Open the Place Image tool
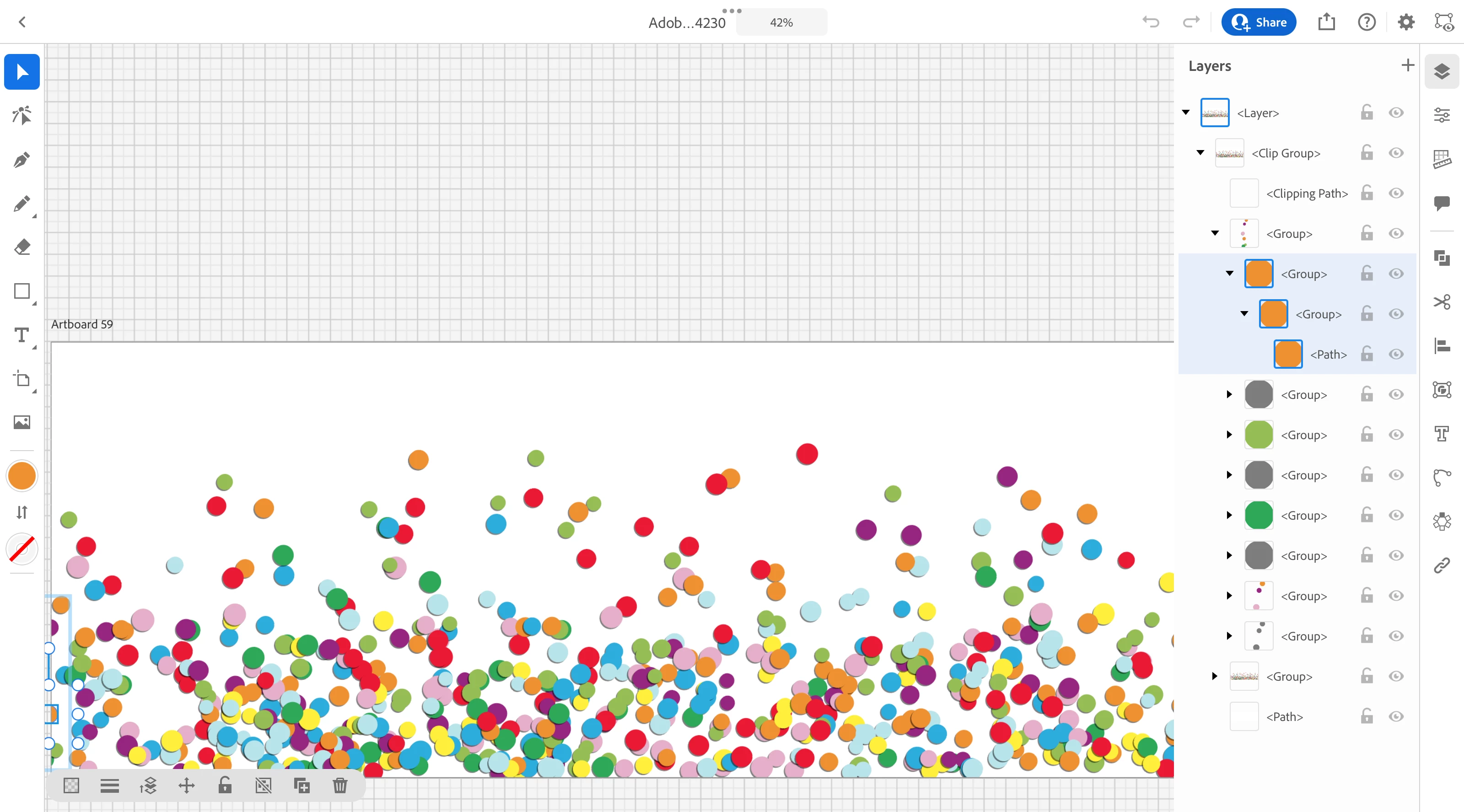 pyautogui.click(x=22, y=422)
